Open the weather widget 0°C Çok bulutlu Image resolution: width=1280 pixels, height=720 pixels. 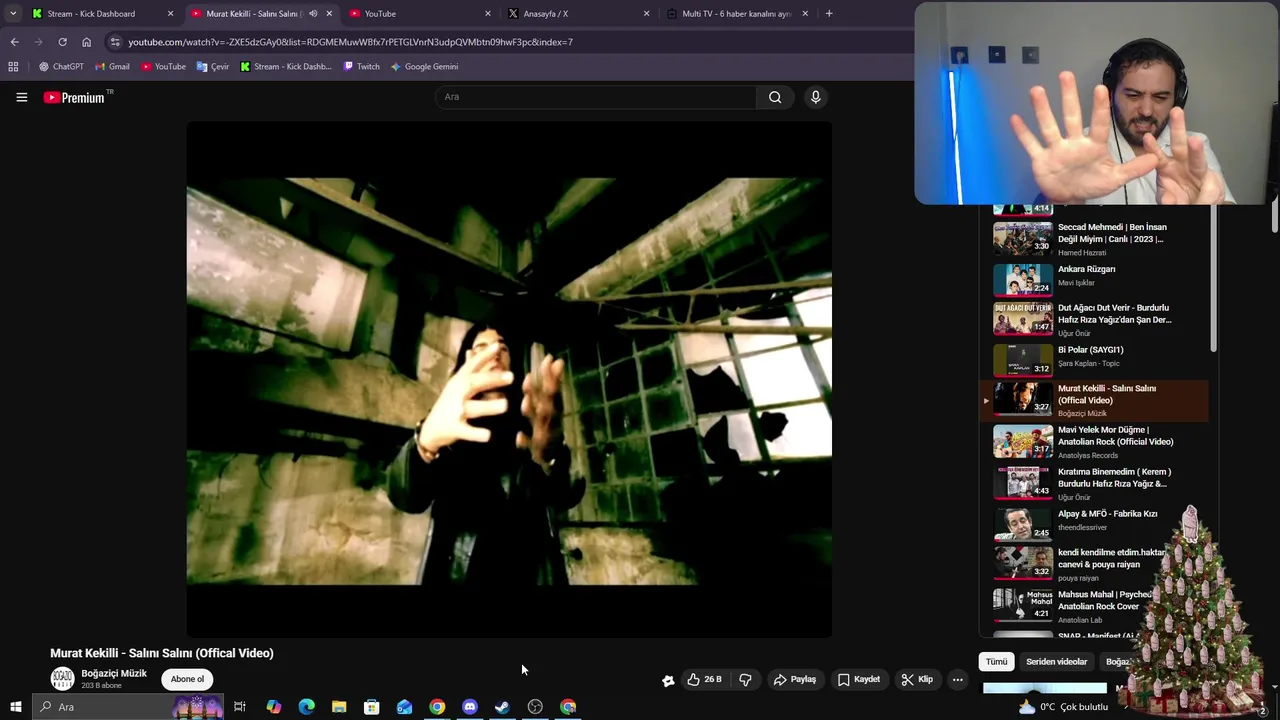click(x=1063, y=707)
